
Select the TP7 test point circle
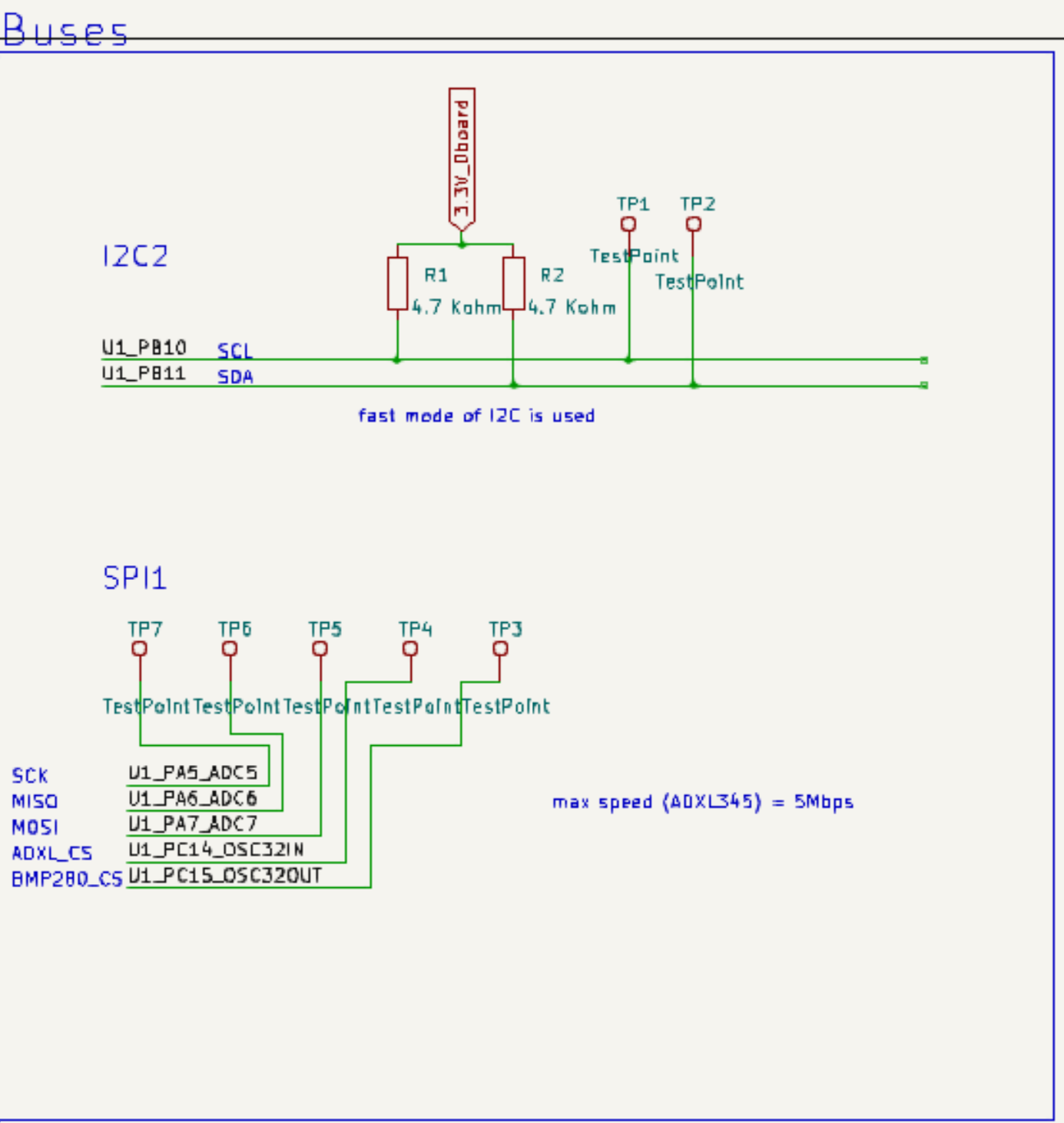click(x=139, y=648)
